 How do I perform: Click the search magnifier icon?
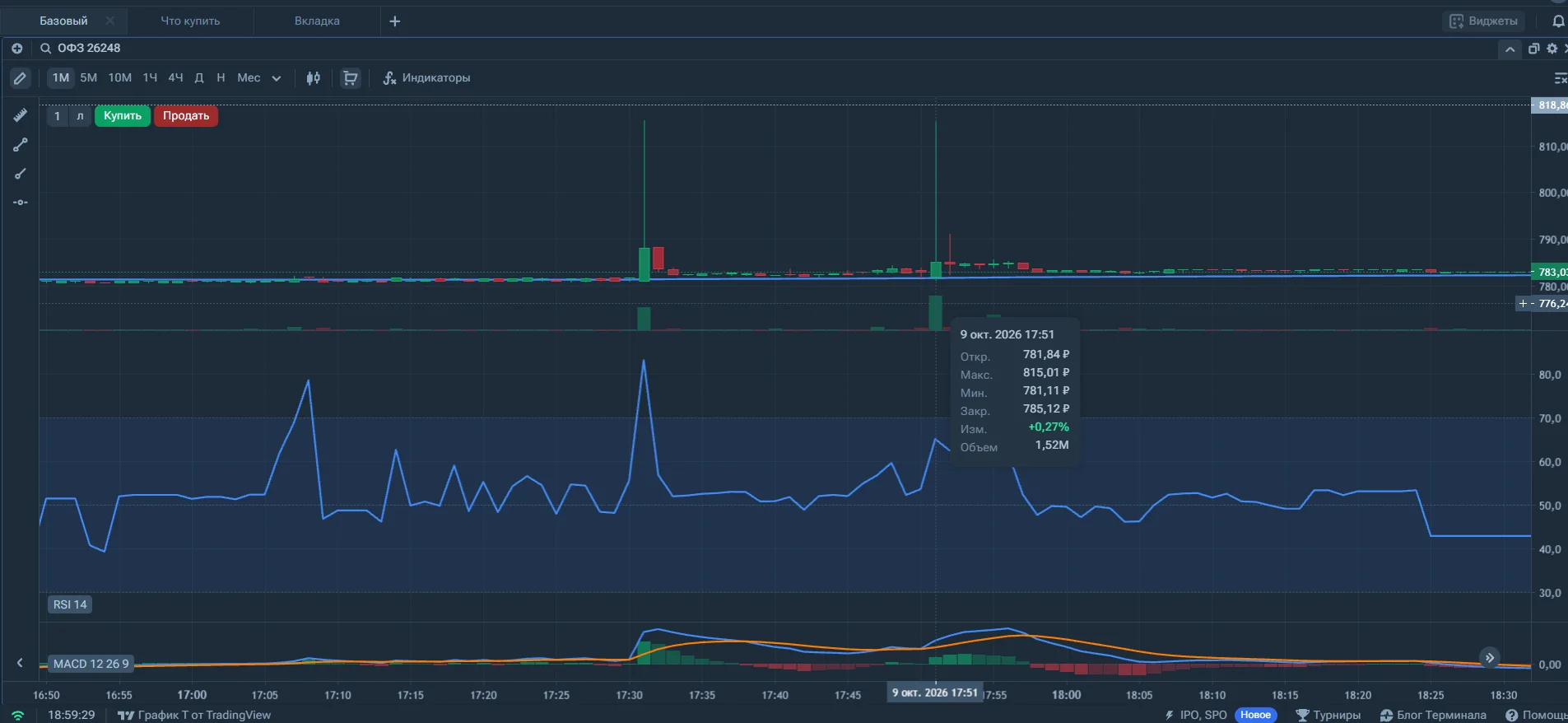click(x=45, y=49)
